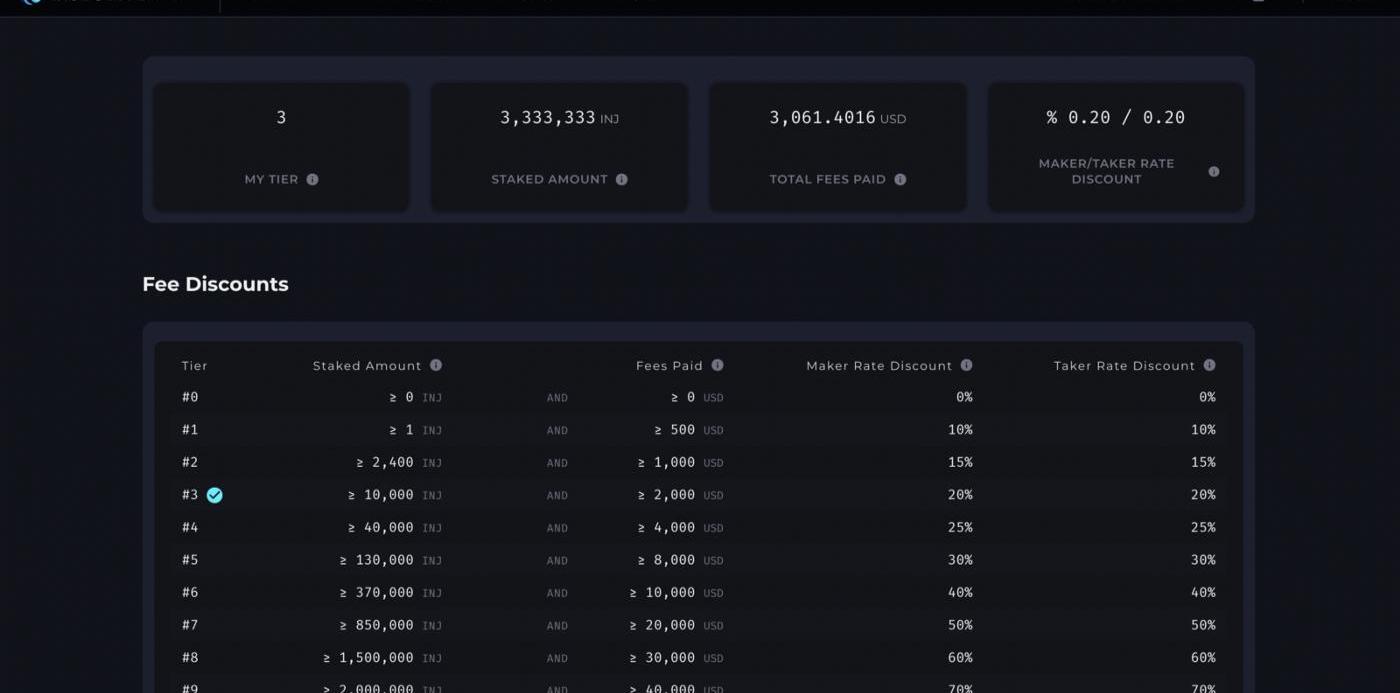Click the info icon beside Staked Amount card label
Image resolution: width=1400 pixels, height=693 pixels.
click(622, 179)
